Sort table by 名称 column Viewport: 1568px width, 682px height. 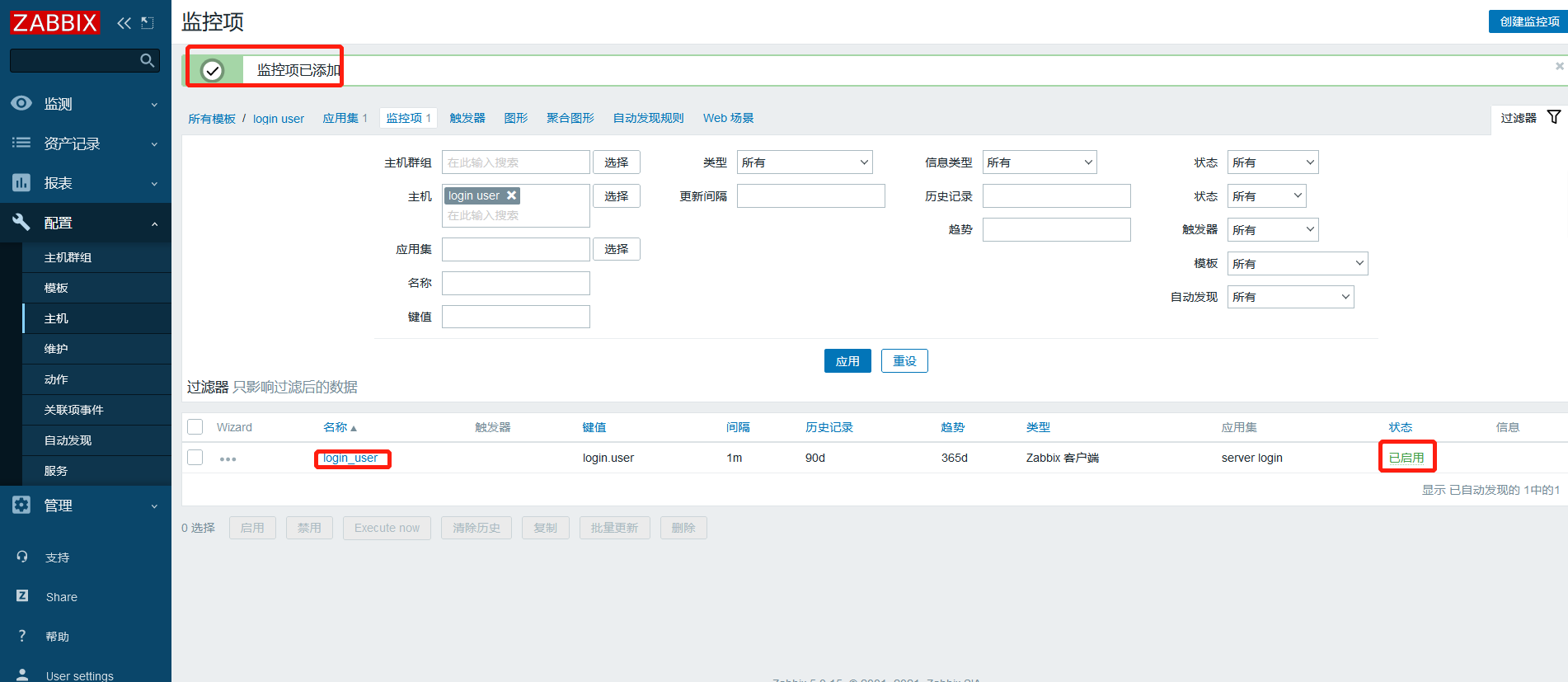[340, 427]
